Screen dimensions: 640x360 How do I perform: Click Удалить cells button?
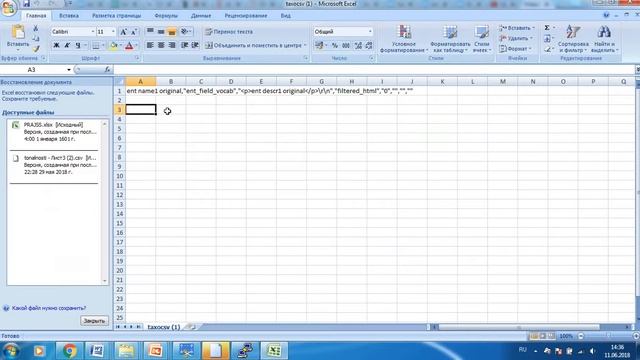pos(516,38)
